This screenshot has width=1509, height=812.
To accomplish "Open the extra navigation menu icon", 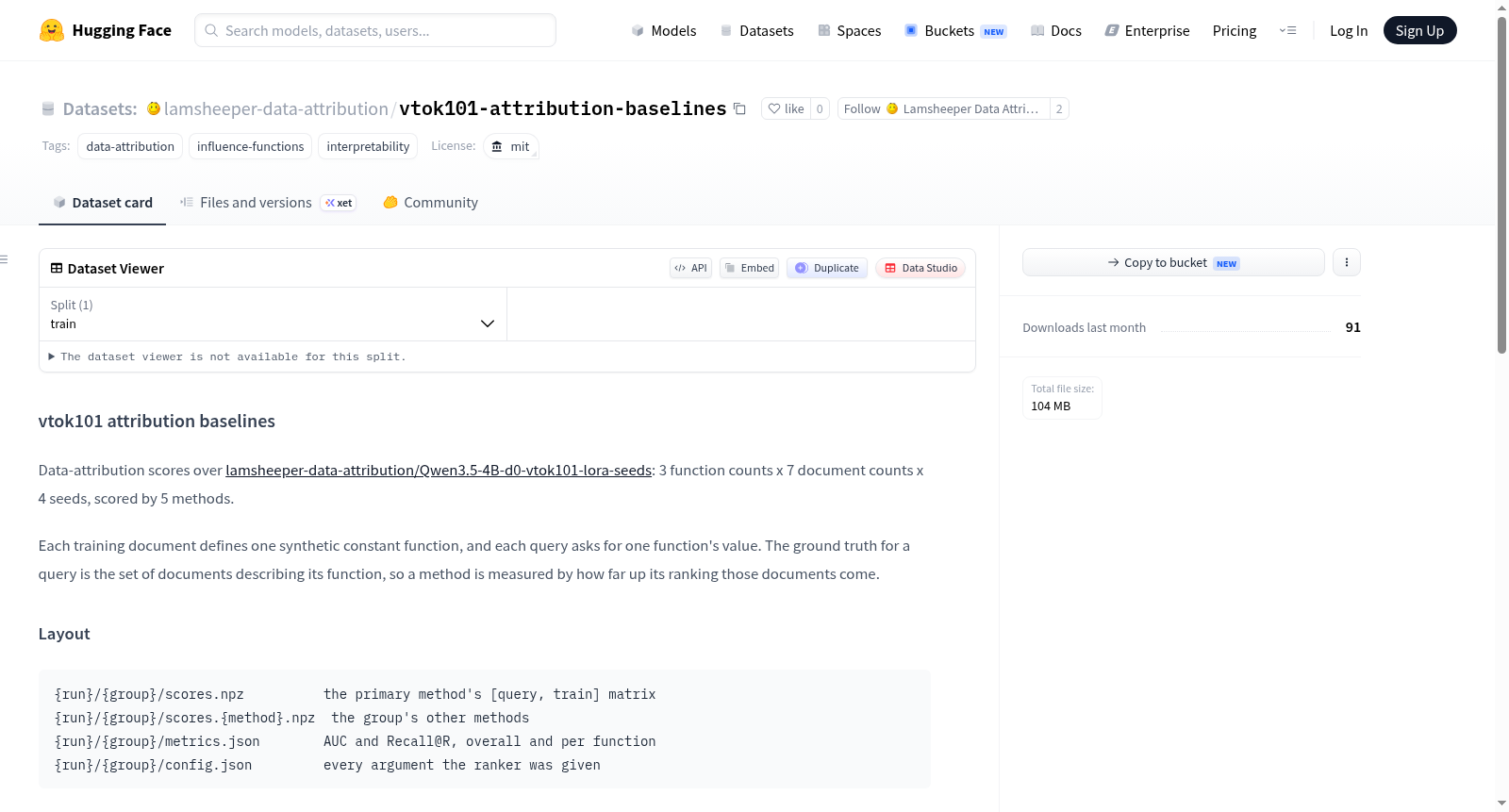I will pos(1287,30).
